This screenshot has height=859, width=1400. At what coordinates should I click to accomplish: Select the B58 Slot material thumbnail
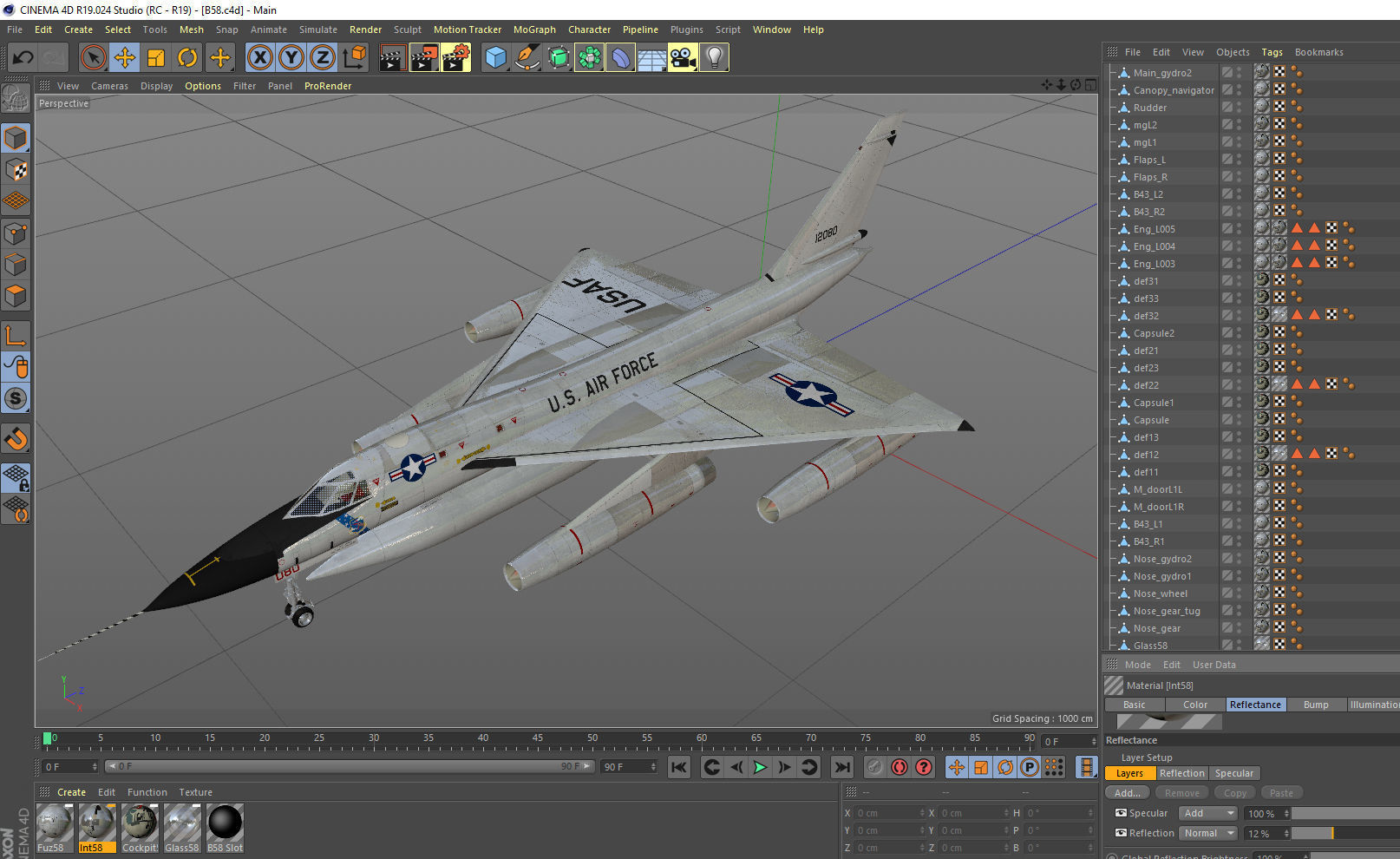225,828
